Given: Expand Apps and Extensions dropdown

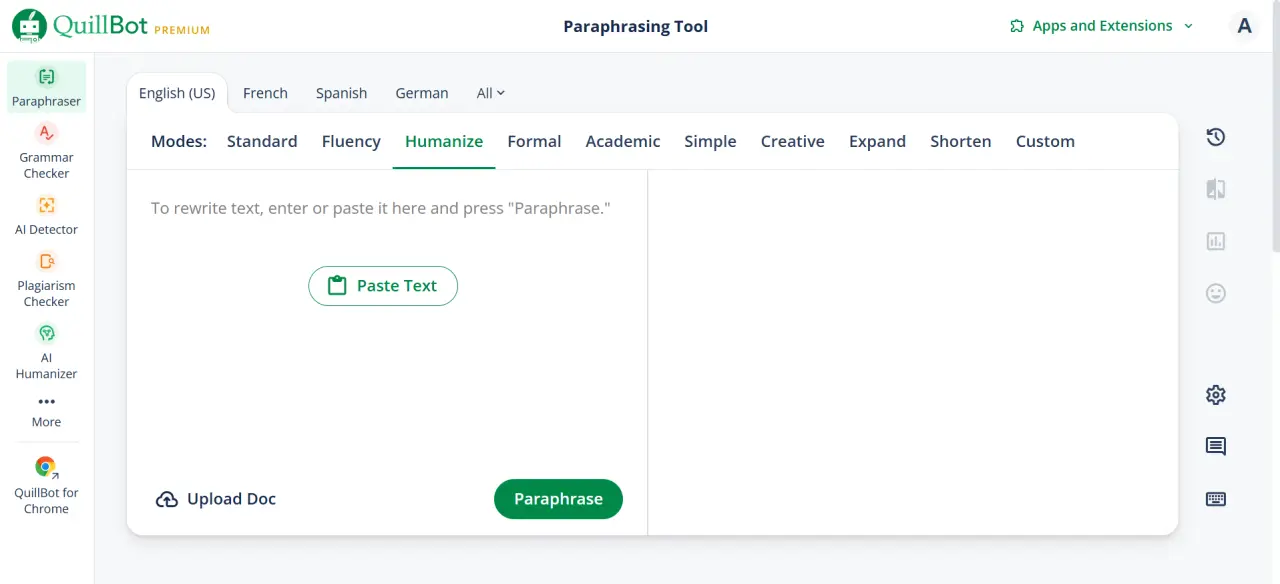Looking at the screenshot, I should (1101, 26).
